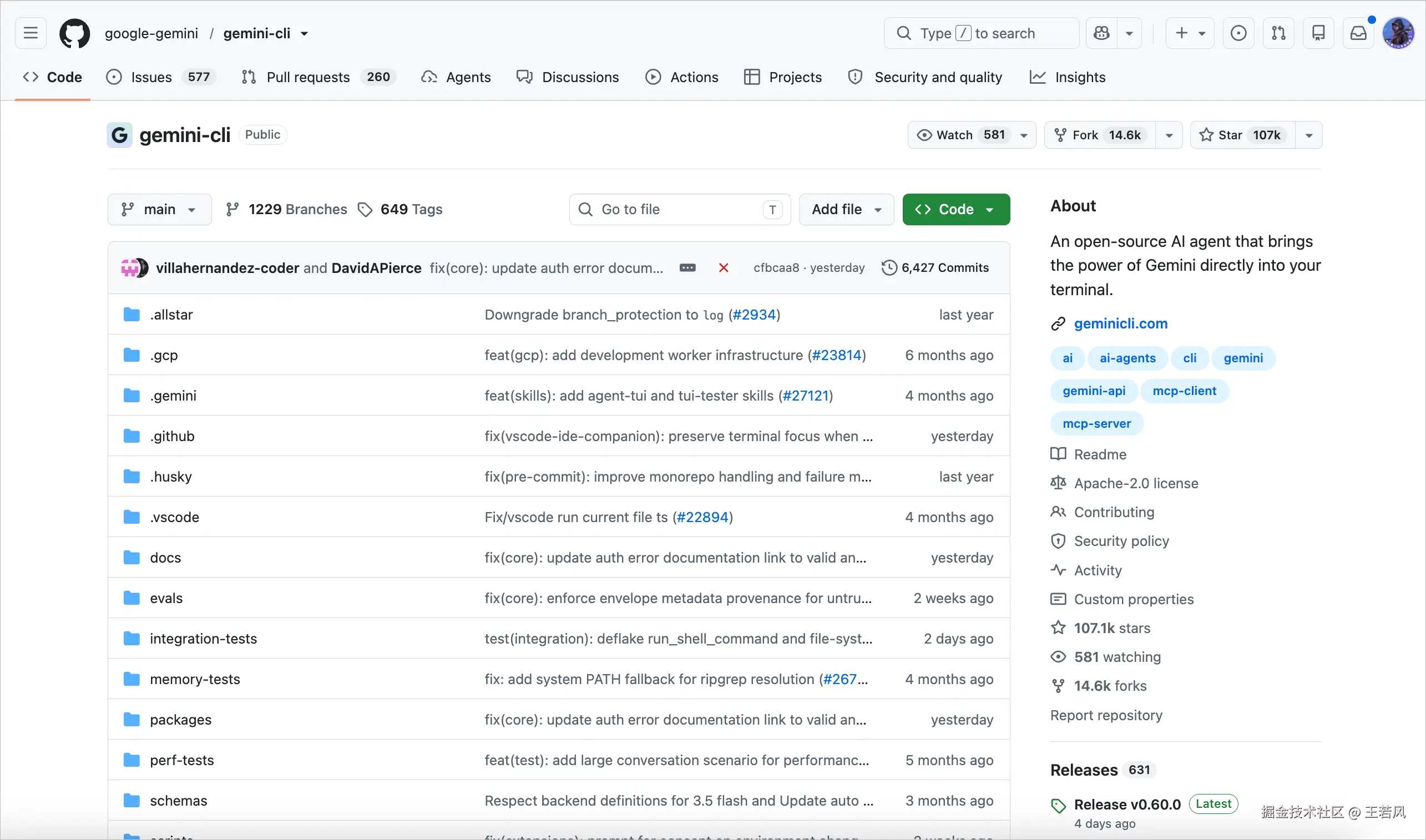Open the docs folder
This screenshot has height=840, width=1426.
click(165, 558)
